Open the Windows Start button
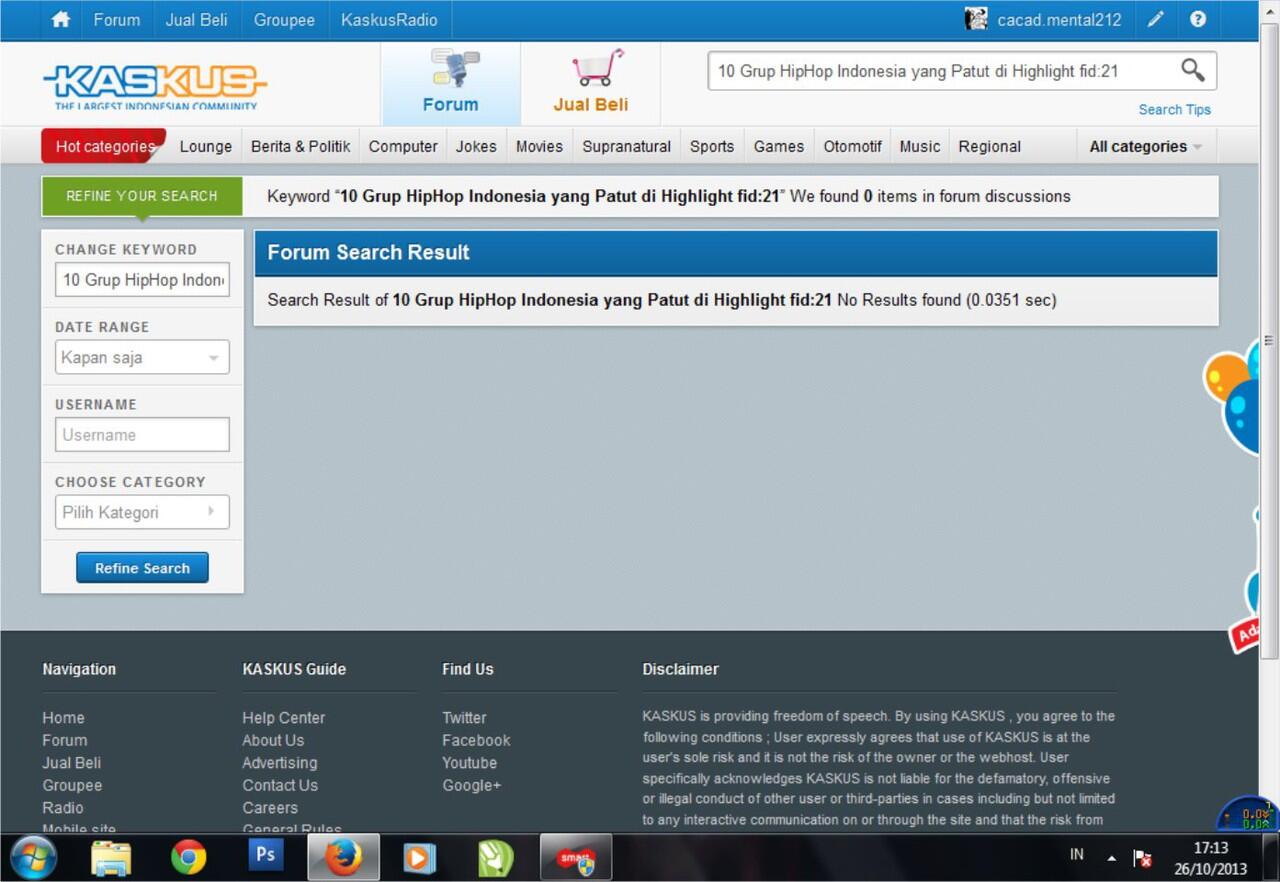Viewport: 1280px width, 882px height. point(33,857)
